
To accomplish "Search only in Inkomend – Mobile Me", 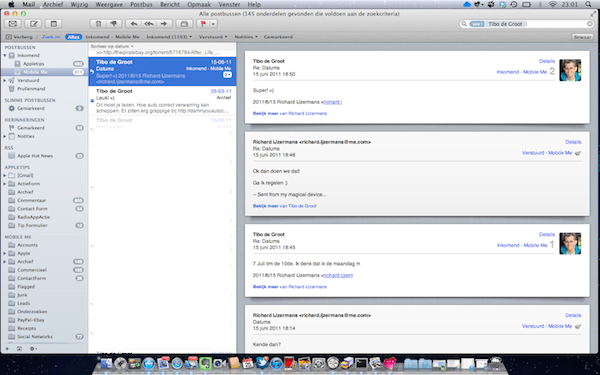I will [112, 37].
